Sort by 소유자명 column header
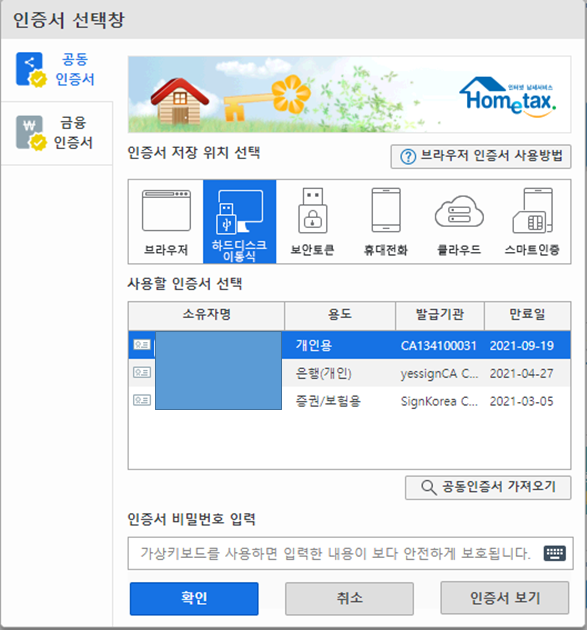Screen dimensions: 587x630 click(207, 316)
